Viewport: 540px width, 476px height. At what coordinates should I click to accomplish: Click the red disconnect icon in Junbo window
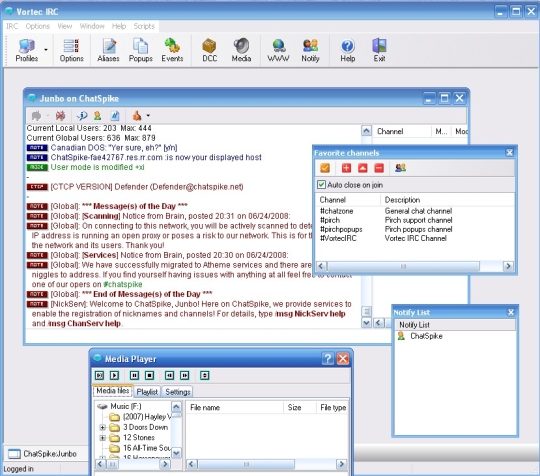61,116
